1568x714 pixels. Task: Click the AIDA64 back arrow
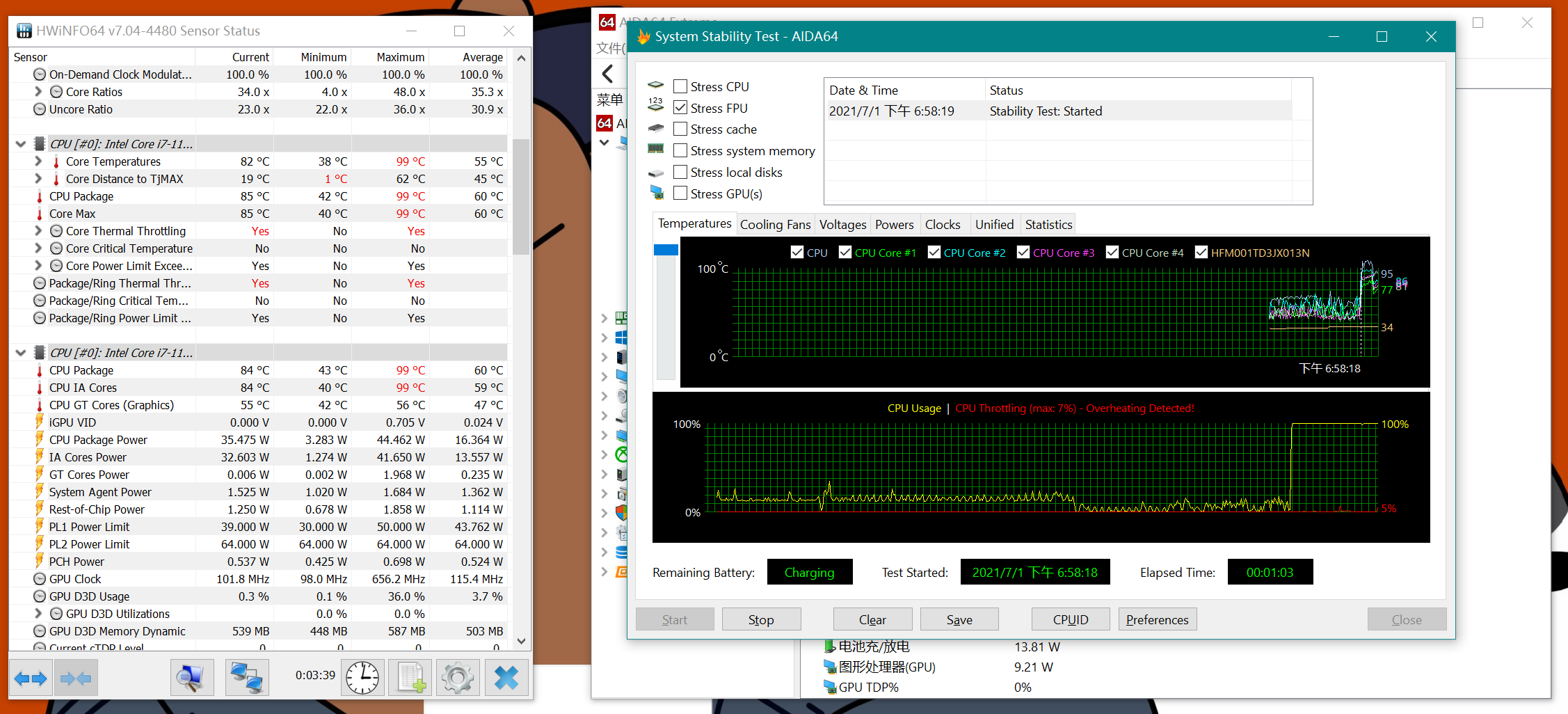pos(608,74)
